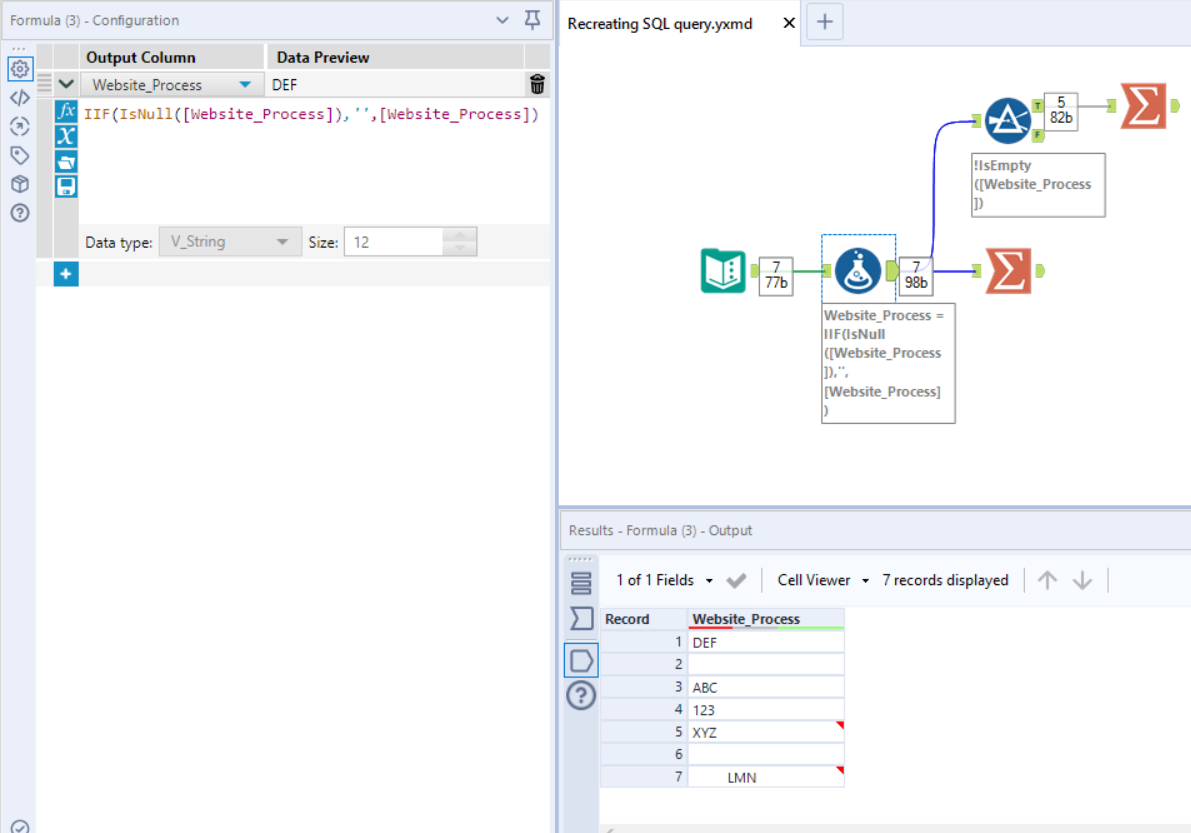Click the green Input Data book tool
Viewport: 1191px width, 833px height.
click(722, 271)
